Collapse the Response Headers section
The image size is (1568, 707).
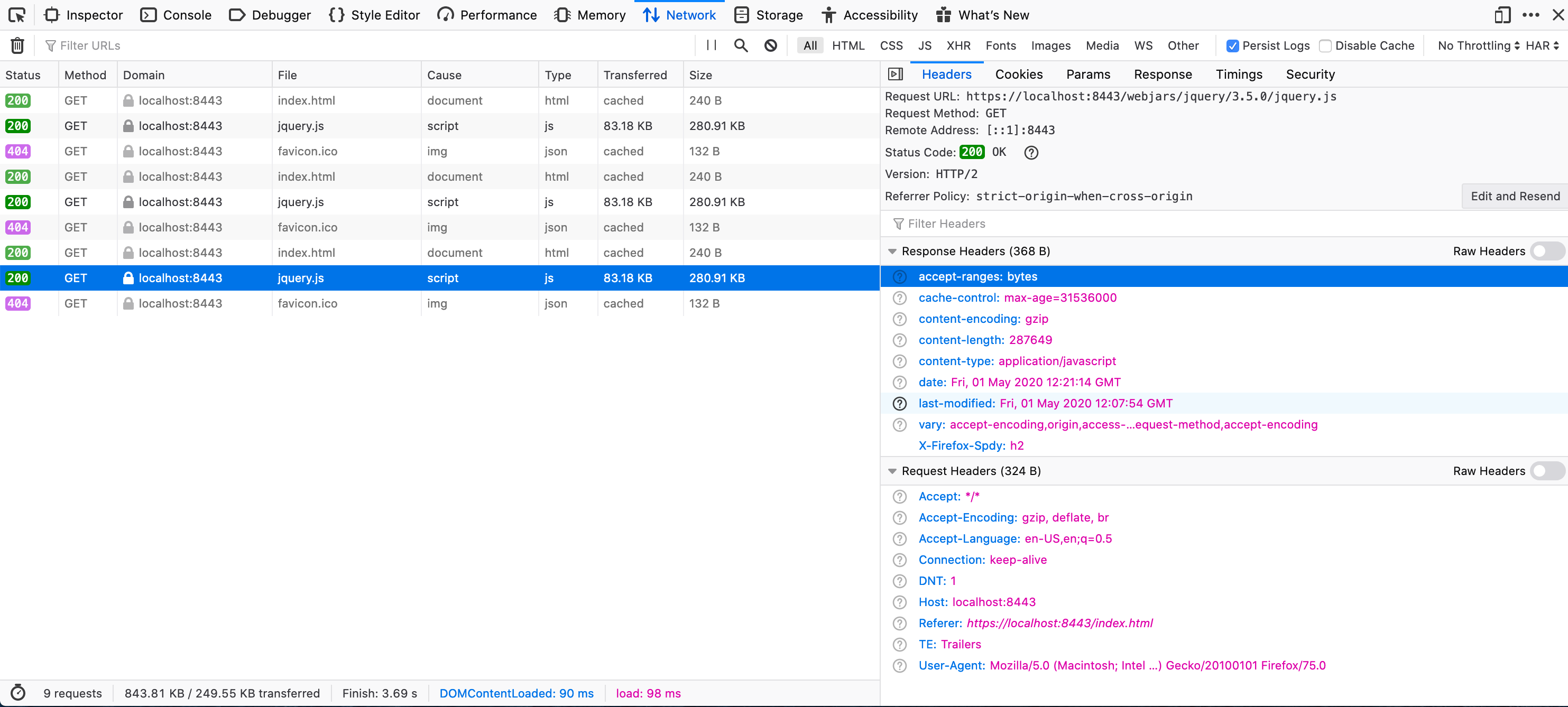892,252
